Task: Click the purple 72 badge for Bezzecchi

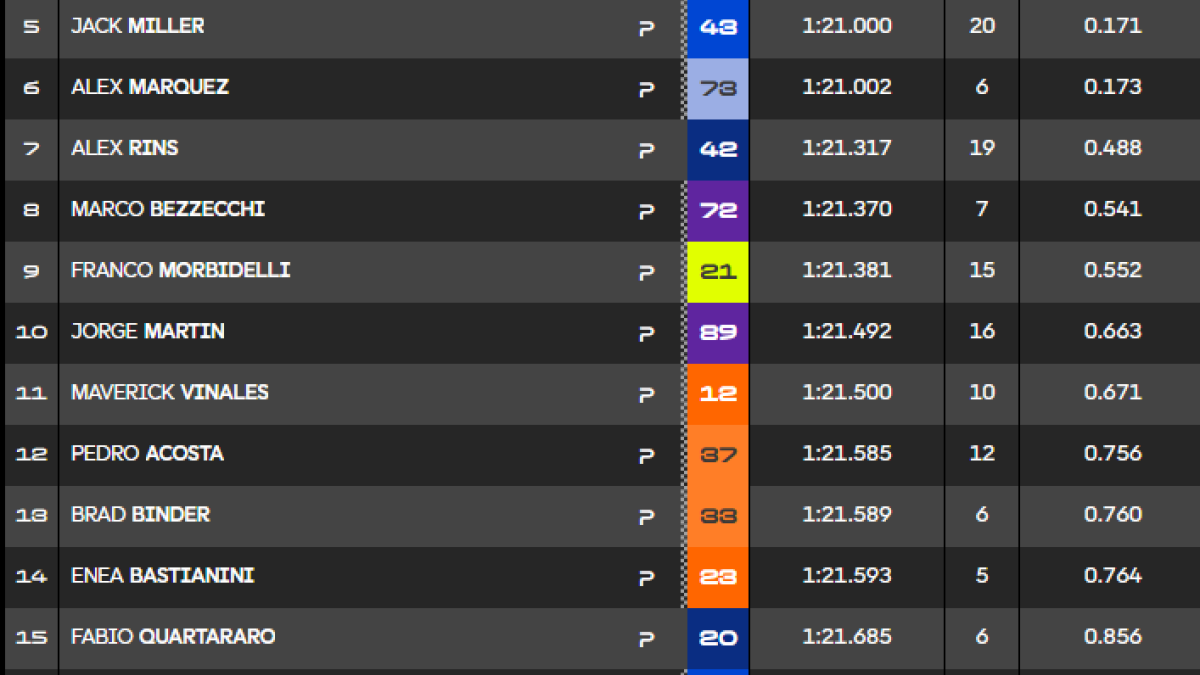Action: pos(718,211)
